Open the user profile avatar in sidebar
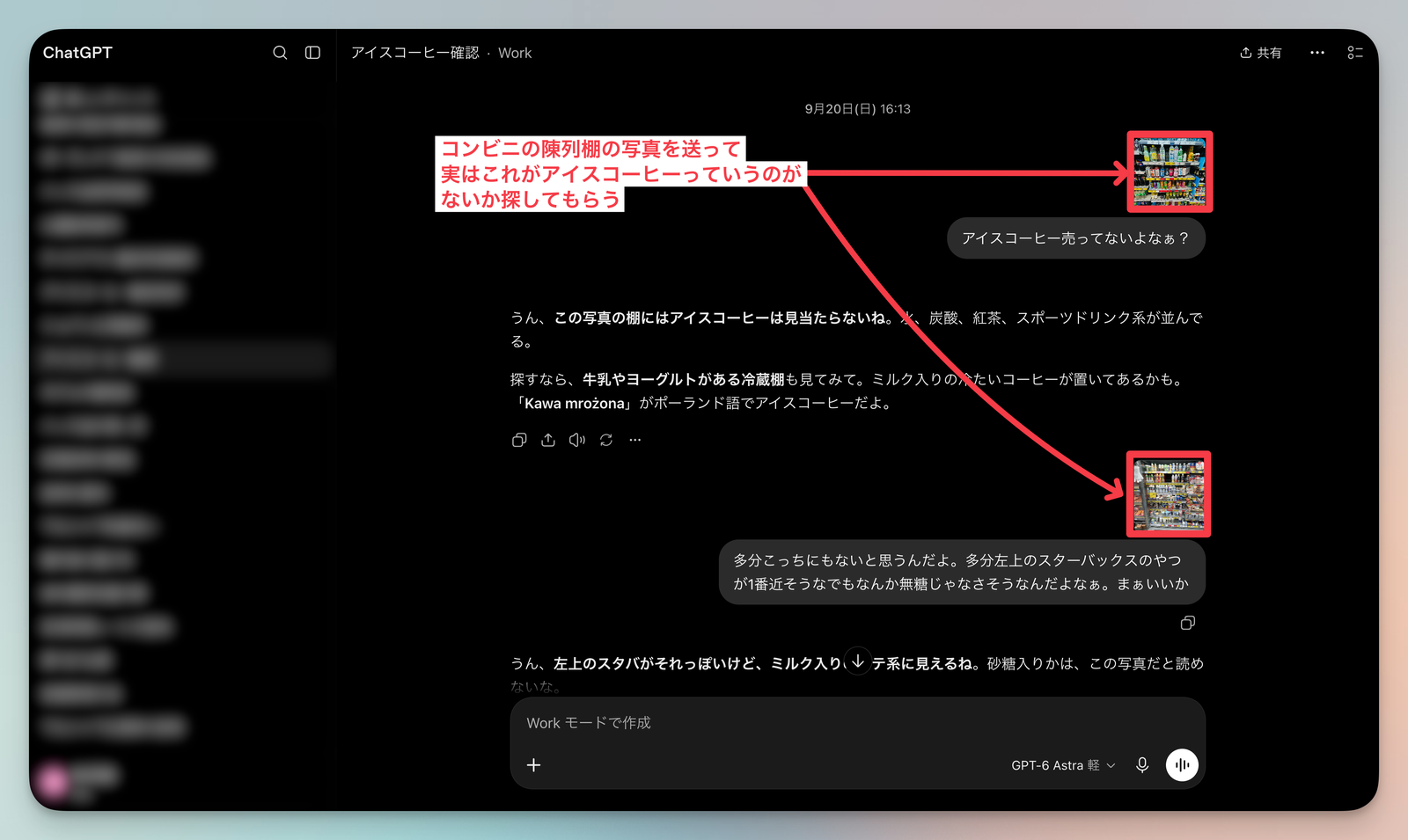1408x840 pixels. click(54, 781)
